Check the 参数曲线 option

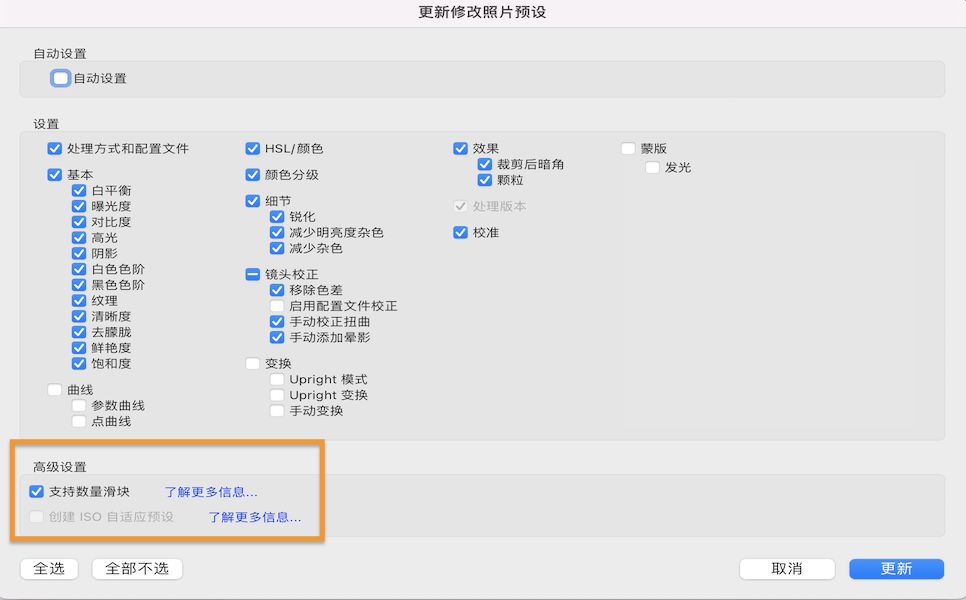(x=77, y=405)
